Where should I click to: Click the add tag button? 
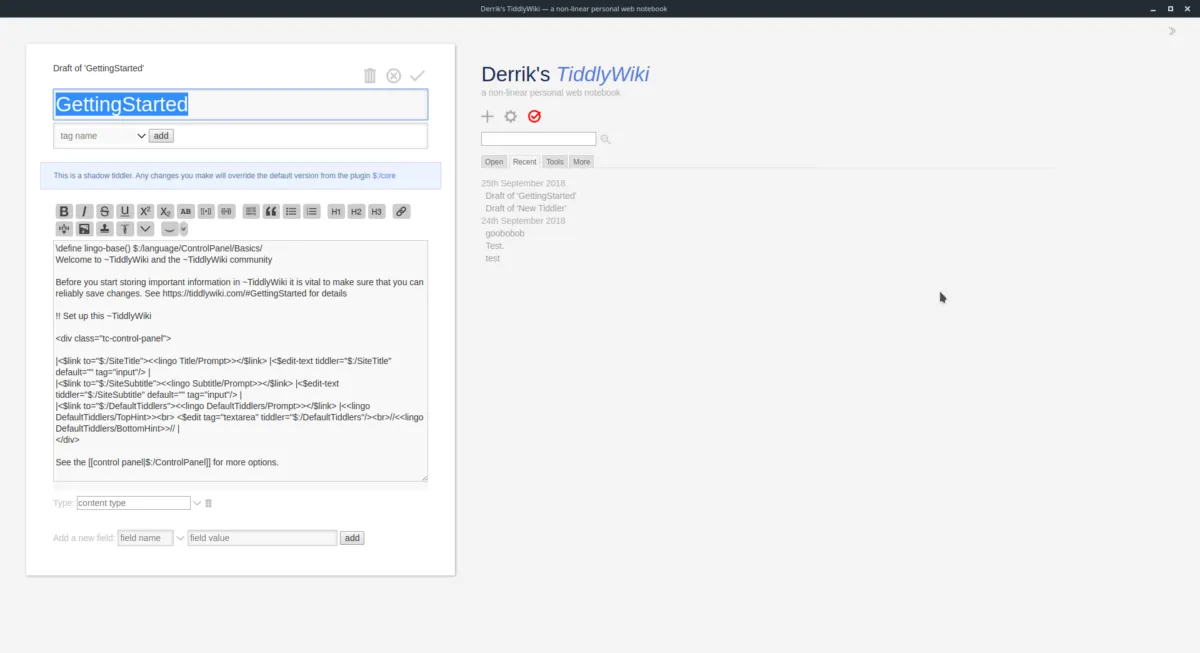[161, 136]
